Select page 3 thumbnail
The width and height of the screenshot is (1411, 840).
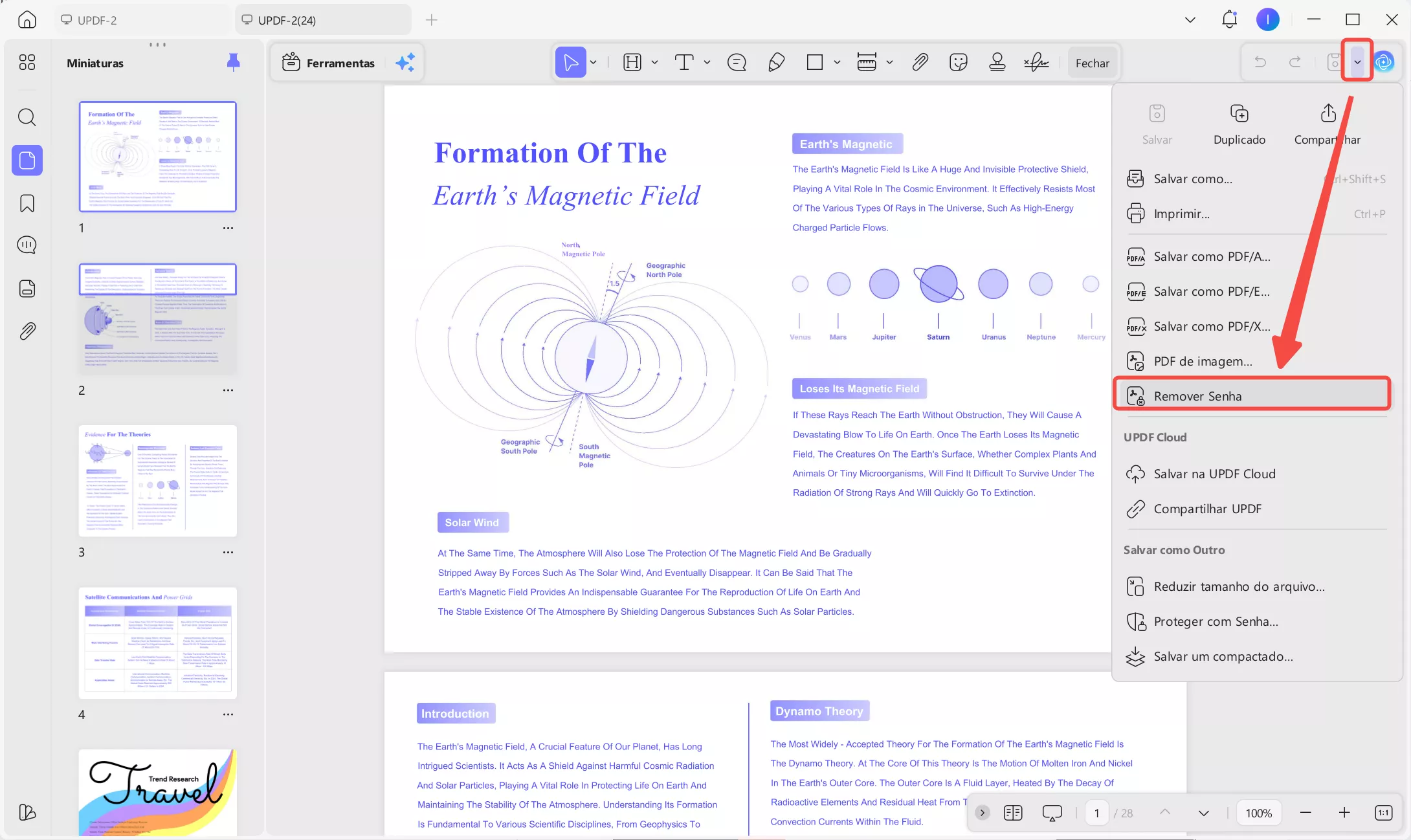click(158, 481)
